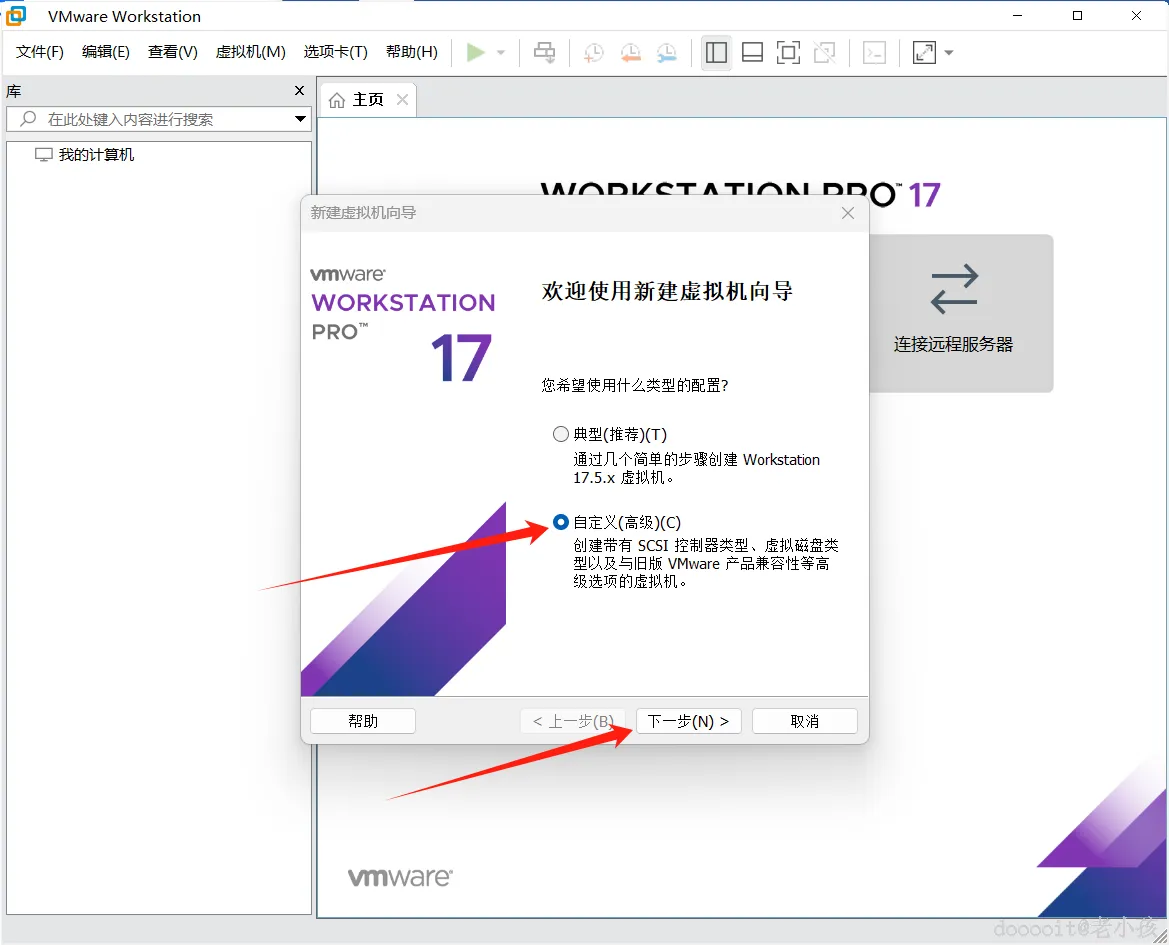Toggle the thumbnail bar view icon

click(753, 52)
